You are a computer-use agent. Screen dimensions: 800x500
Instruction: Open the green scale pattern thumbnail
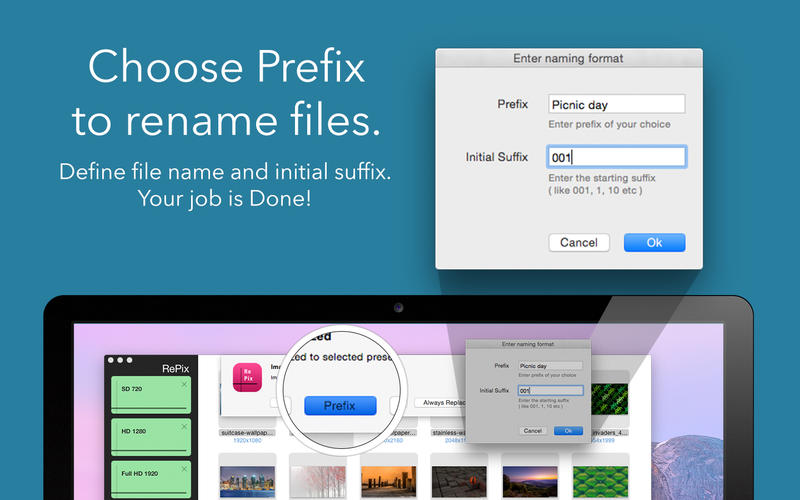(x=601, y=481)
